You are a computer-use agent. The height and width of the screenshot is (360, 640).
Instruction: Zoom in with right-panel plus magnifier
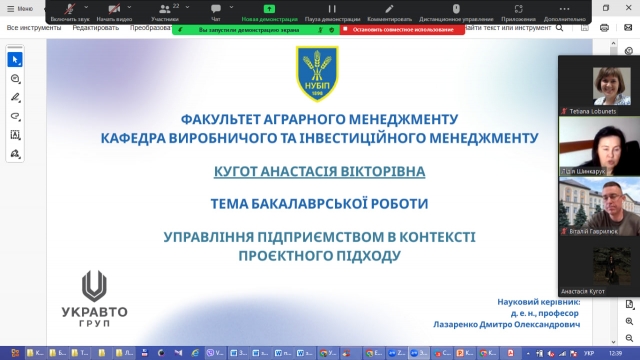629,322
